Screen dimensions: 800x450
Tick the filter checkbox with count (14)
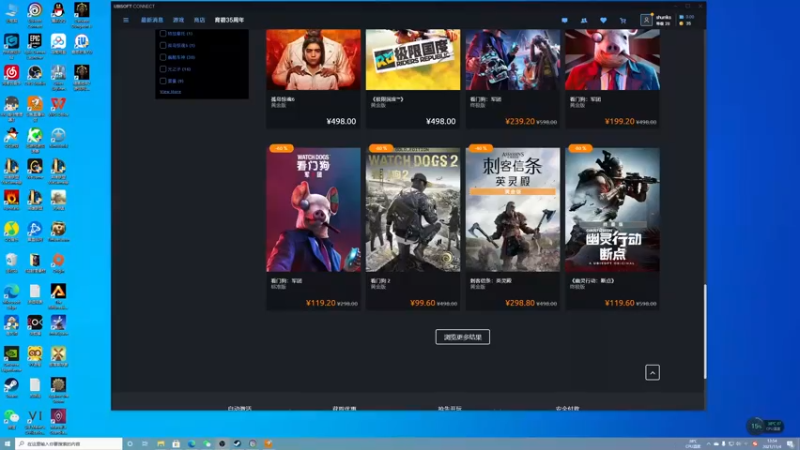(163, 69)
